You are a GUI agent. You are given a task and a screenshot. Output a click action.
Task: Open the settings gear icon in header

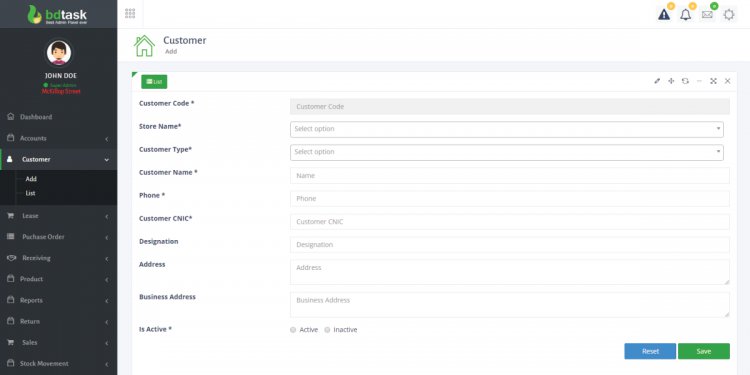coord(728,14)
